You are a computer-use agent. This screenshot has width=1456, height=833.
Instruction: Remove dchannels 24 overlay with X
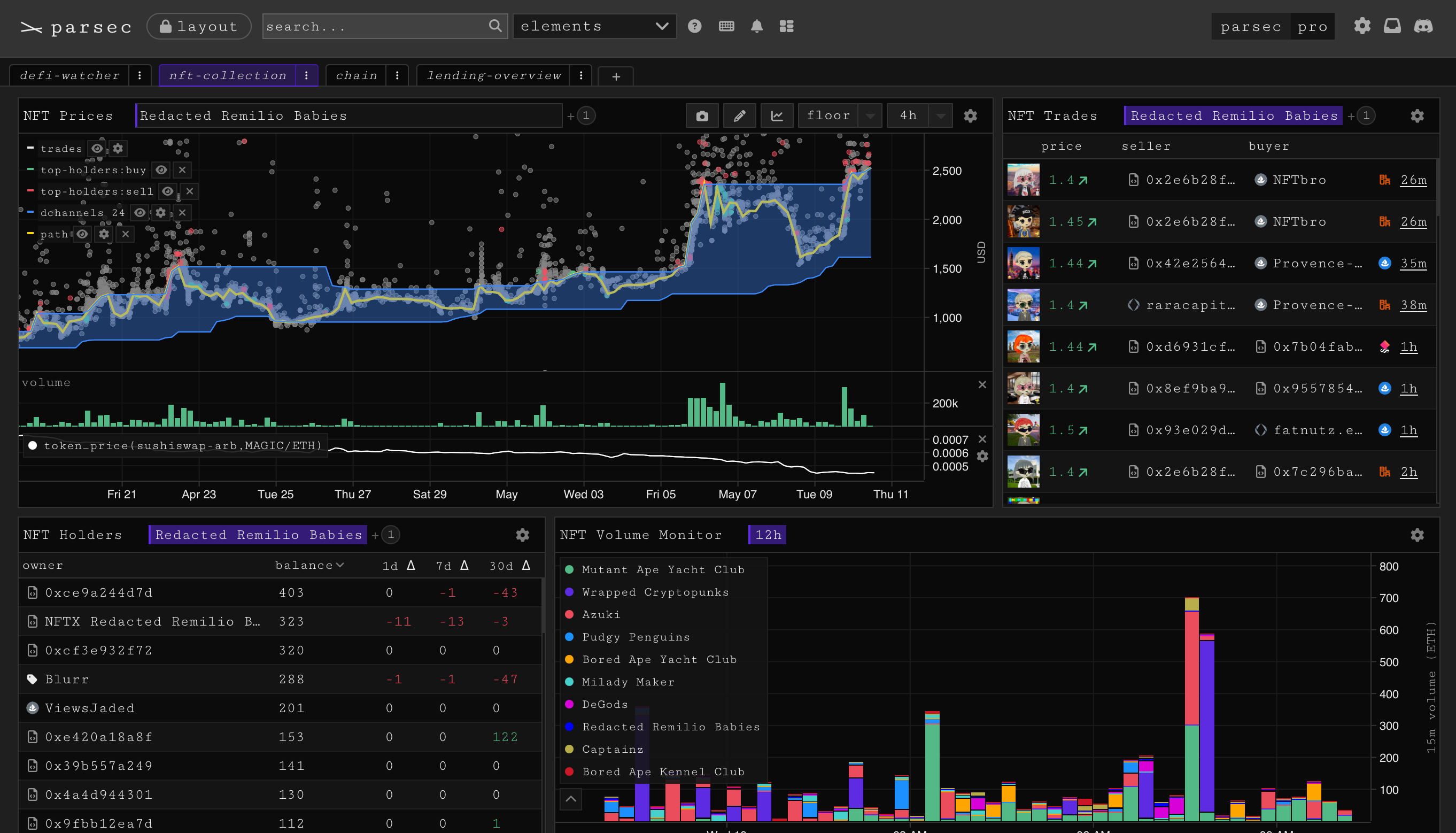coord(182,213)
